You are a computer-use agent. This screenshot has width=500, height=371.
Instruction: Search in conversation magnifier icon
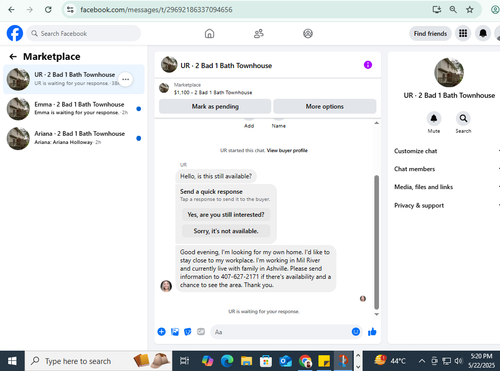[463, 118]
